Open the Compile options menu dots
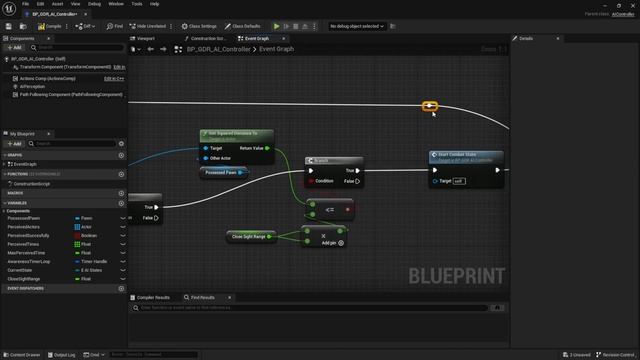The width and height of the screenshot is (640, 360). (x=67, y=26)
